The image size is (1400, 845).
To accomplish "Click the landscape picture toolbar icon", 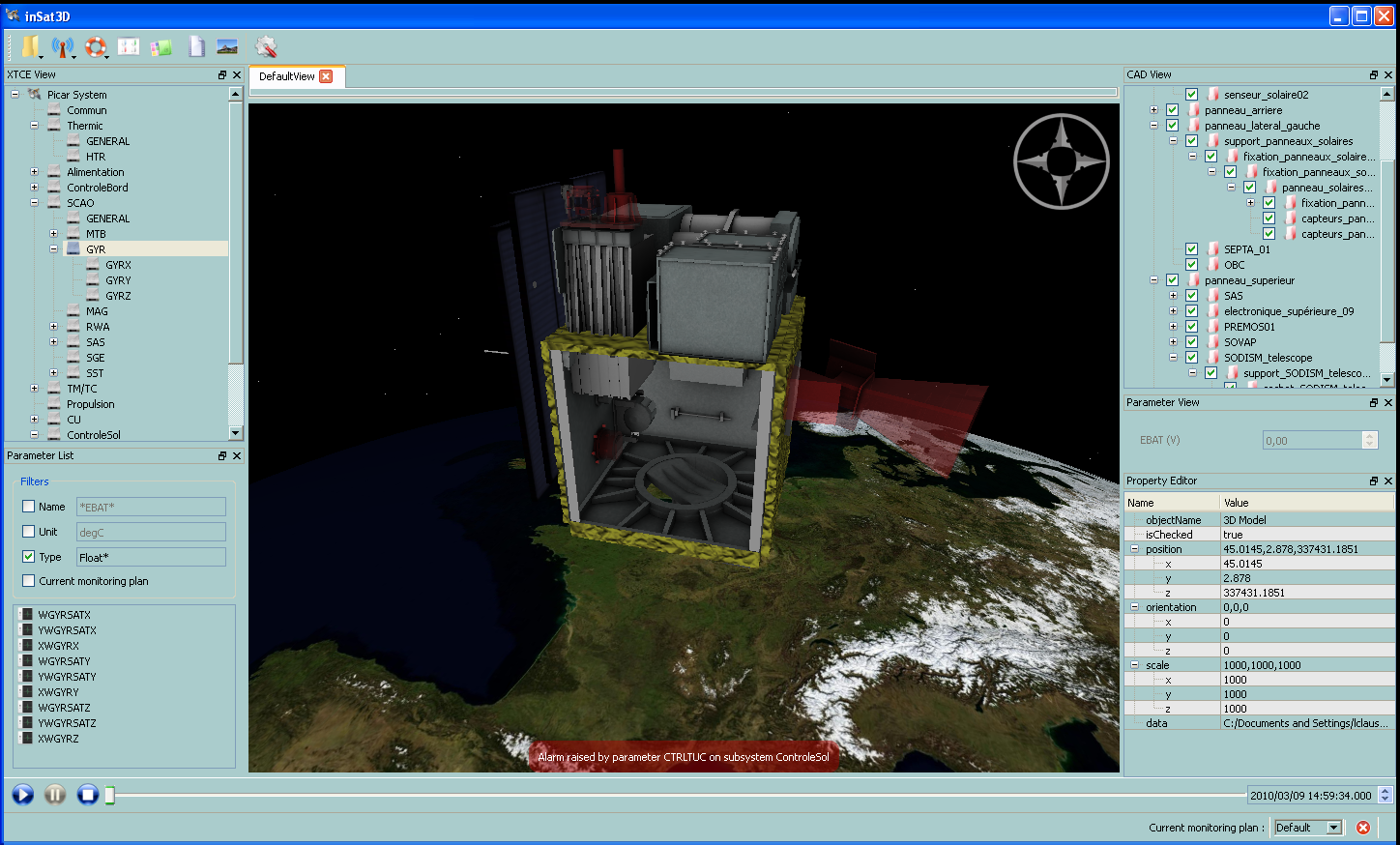I will click(x=227, y=46).
